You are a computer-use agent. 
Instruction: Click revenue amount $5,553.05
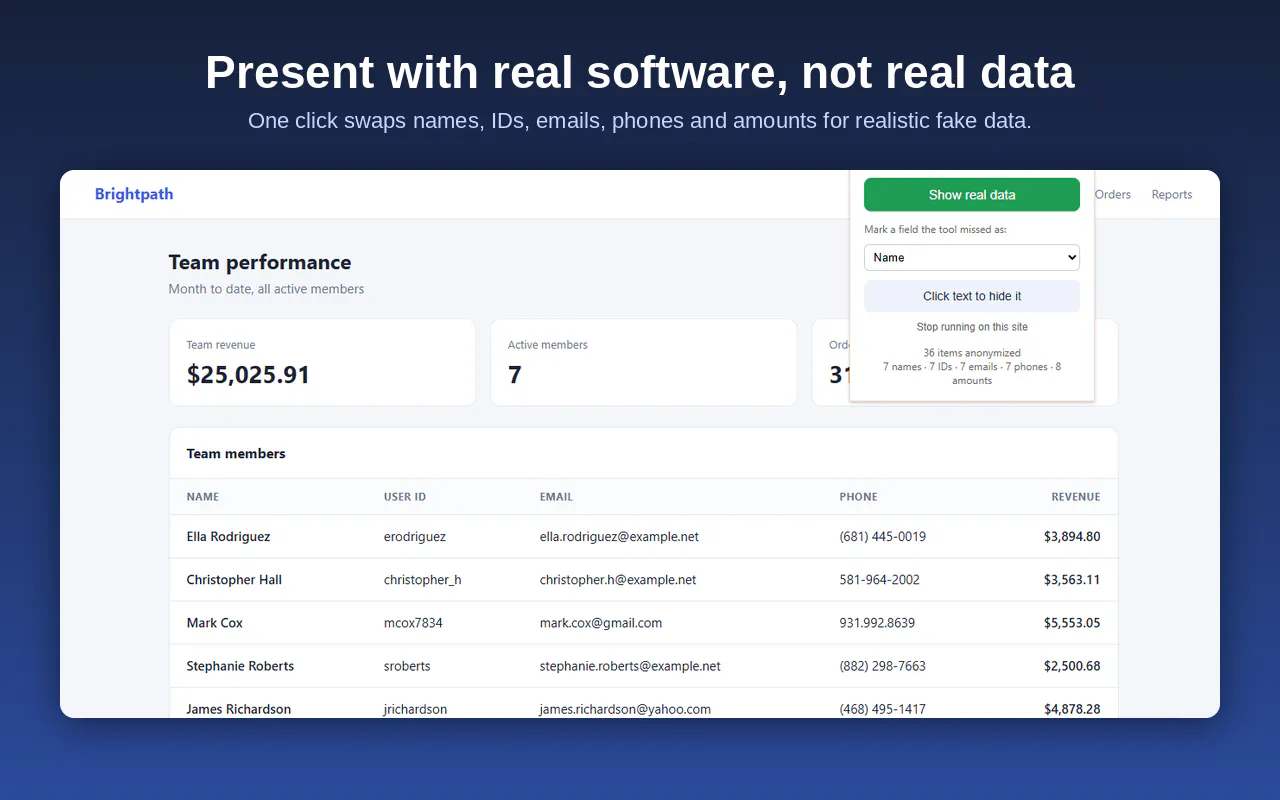(x=1072, y=623)
